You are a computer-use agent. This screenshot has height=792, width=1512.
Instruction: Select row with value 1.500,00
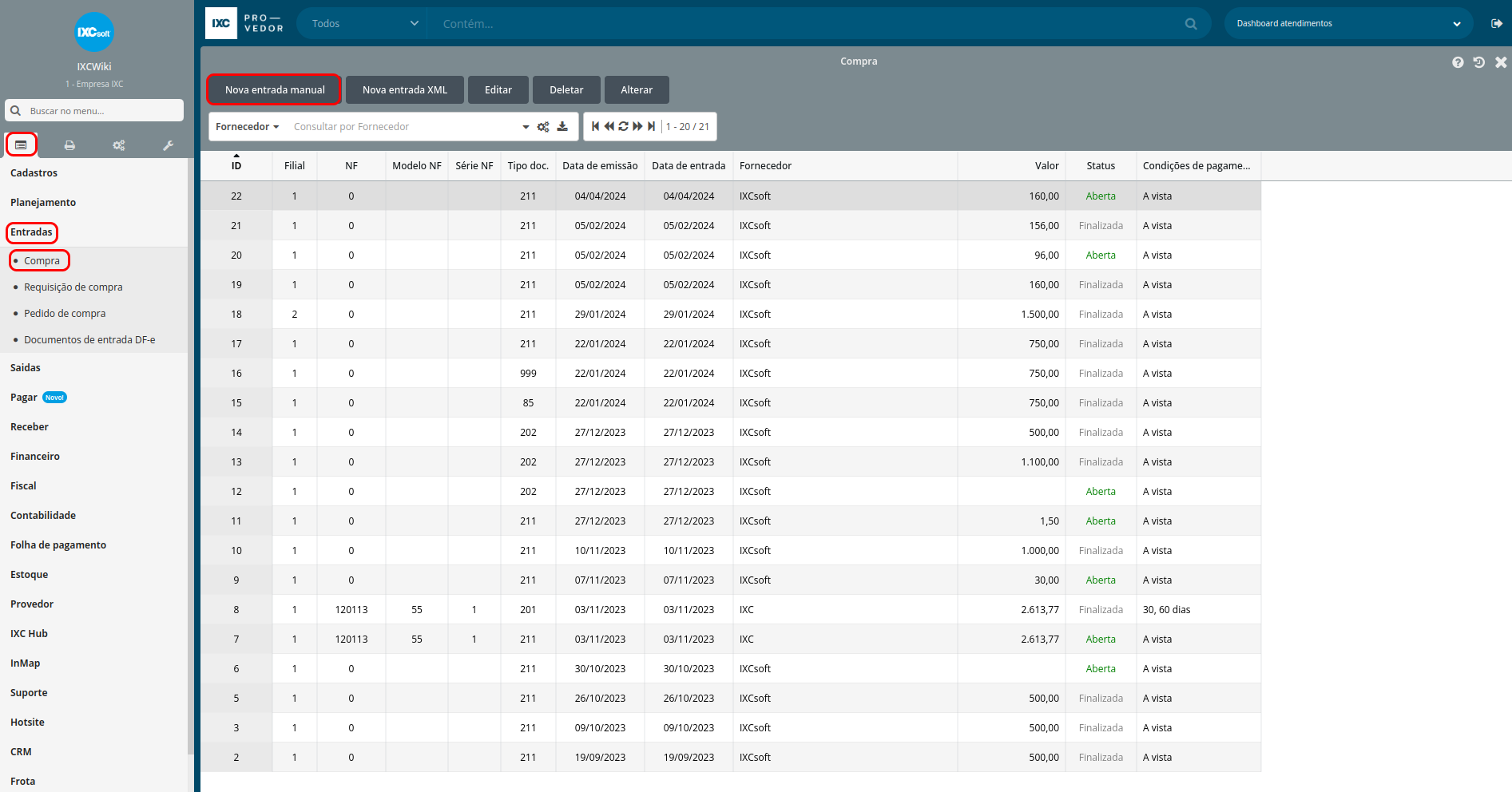(731, 315)
